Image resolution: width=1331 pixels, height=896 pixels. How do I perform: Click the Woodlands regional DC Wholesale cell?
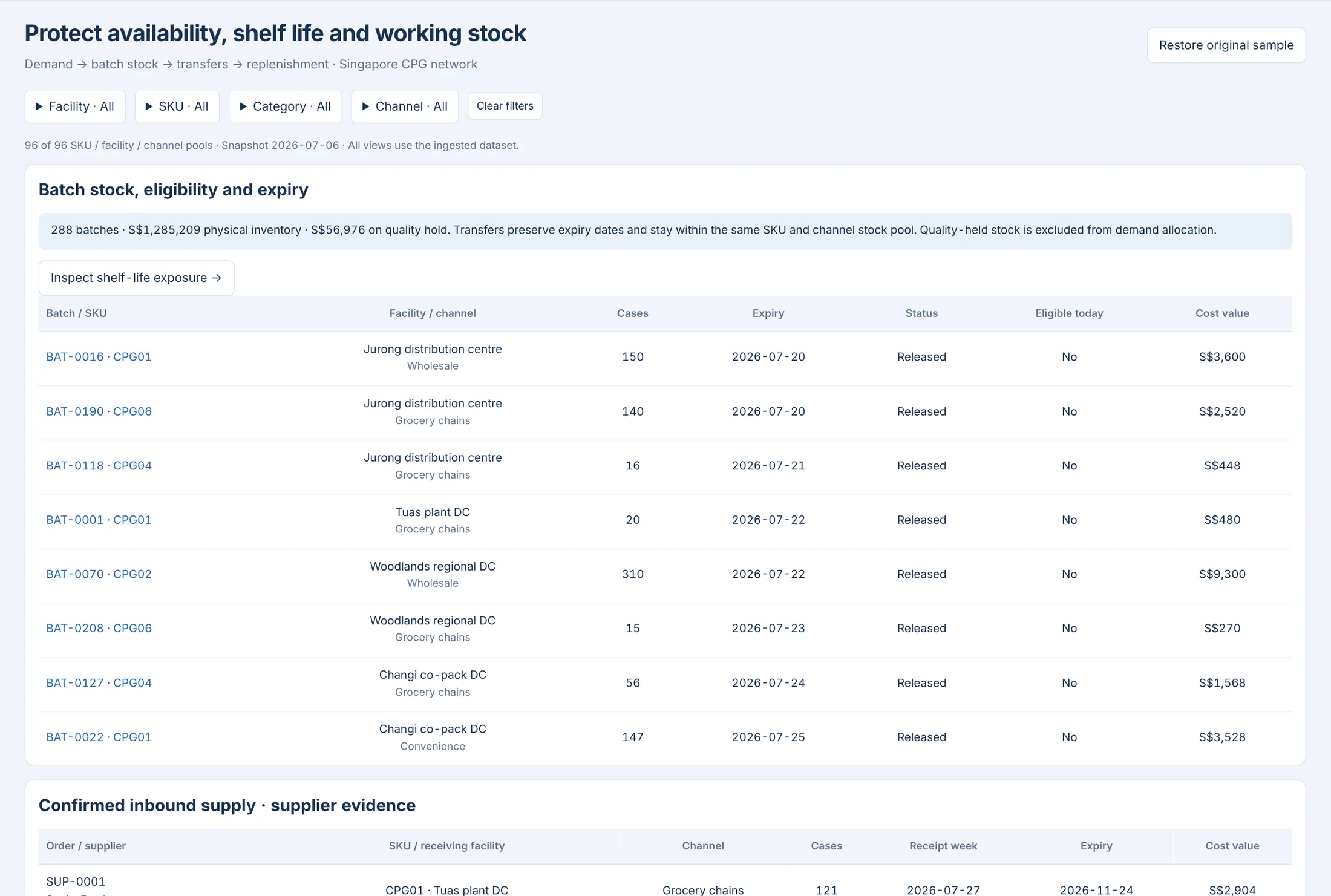tap(433, 574)
